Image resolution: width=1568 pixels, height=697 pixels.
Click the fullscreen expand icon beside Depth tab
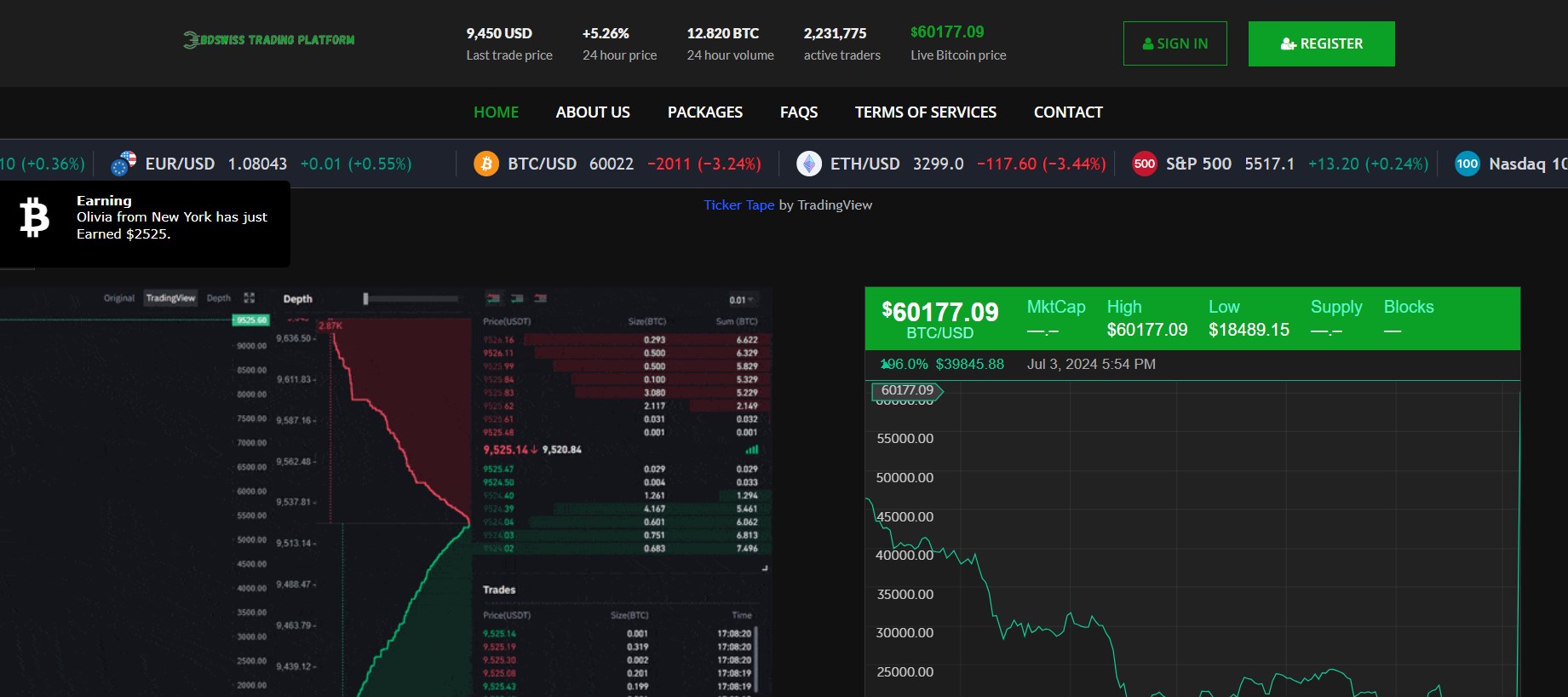tap(250, 297)
